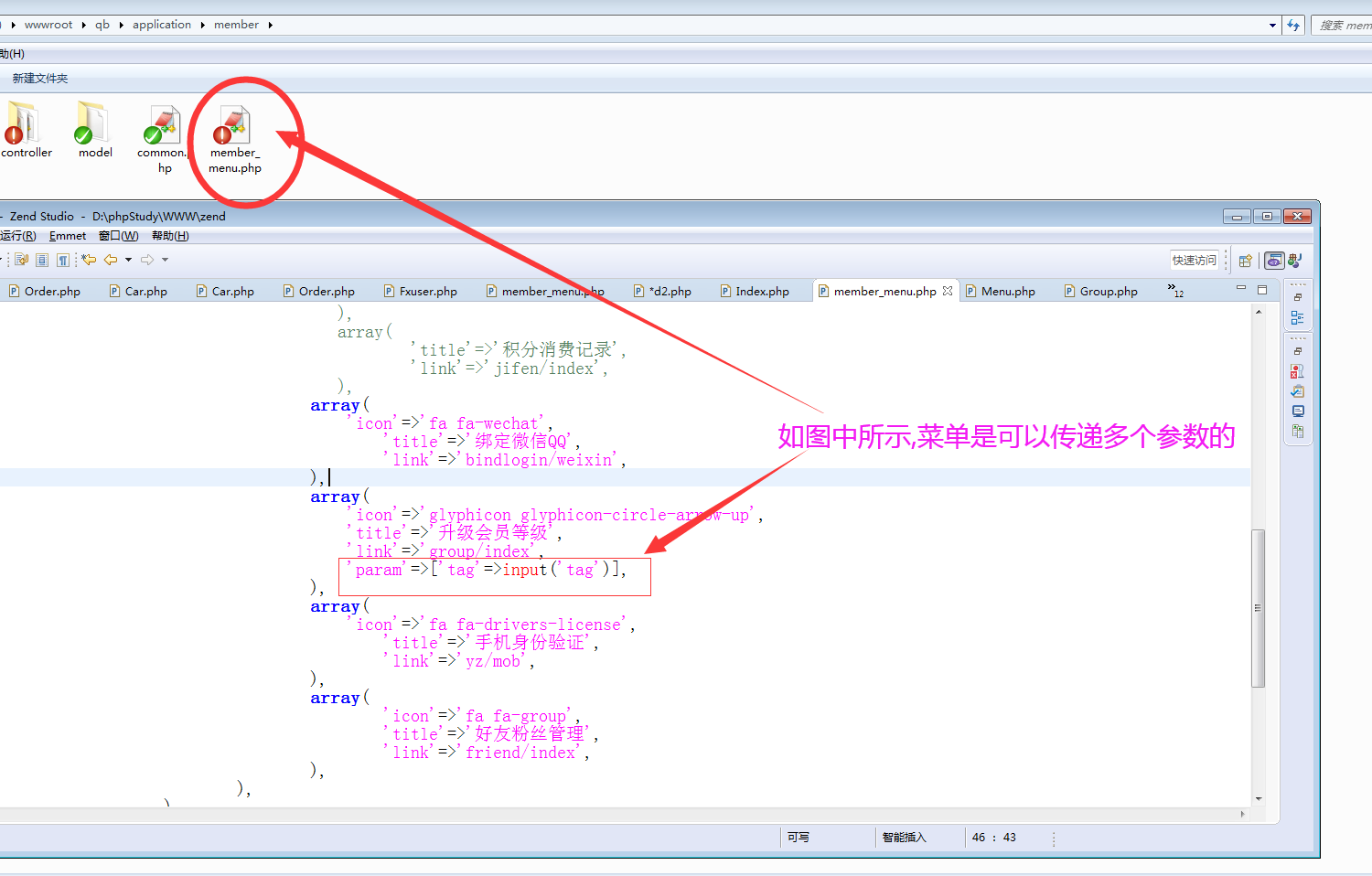
Task: Switch to the PHP perspective icon
Action: (1273, 261)
